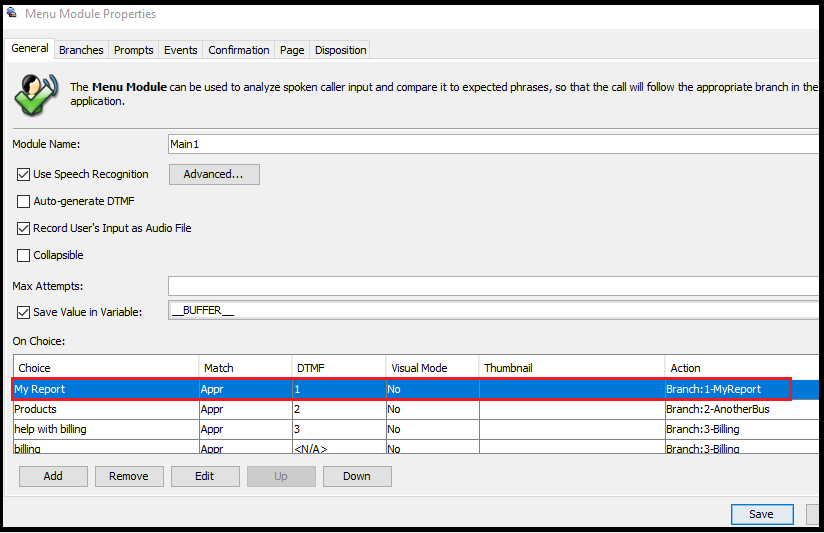
Task: Click the Save button
Action: 761,514
